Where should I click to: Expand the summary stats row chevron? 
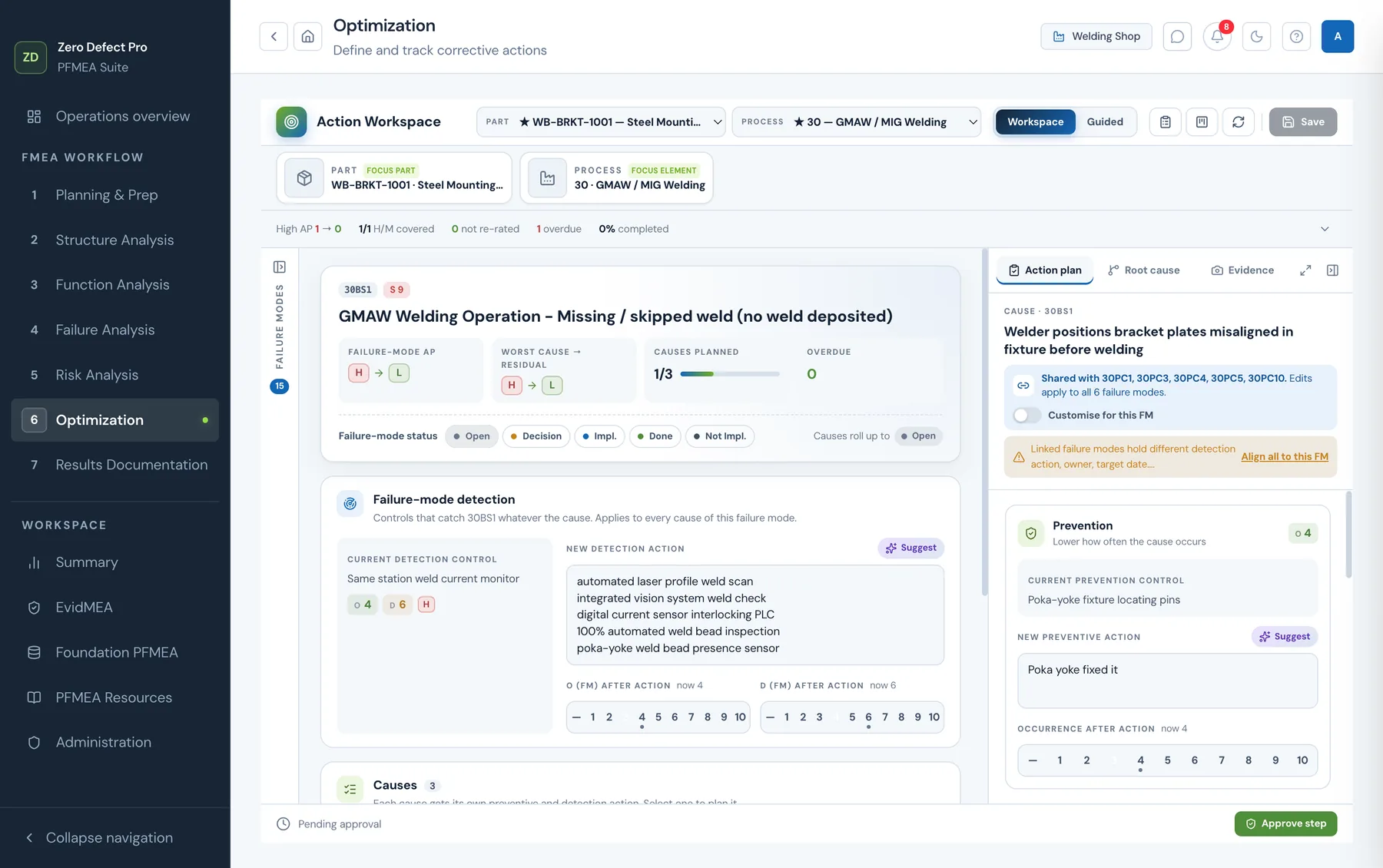tap(1325, 229)
